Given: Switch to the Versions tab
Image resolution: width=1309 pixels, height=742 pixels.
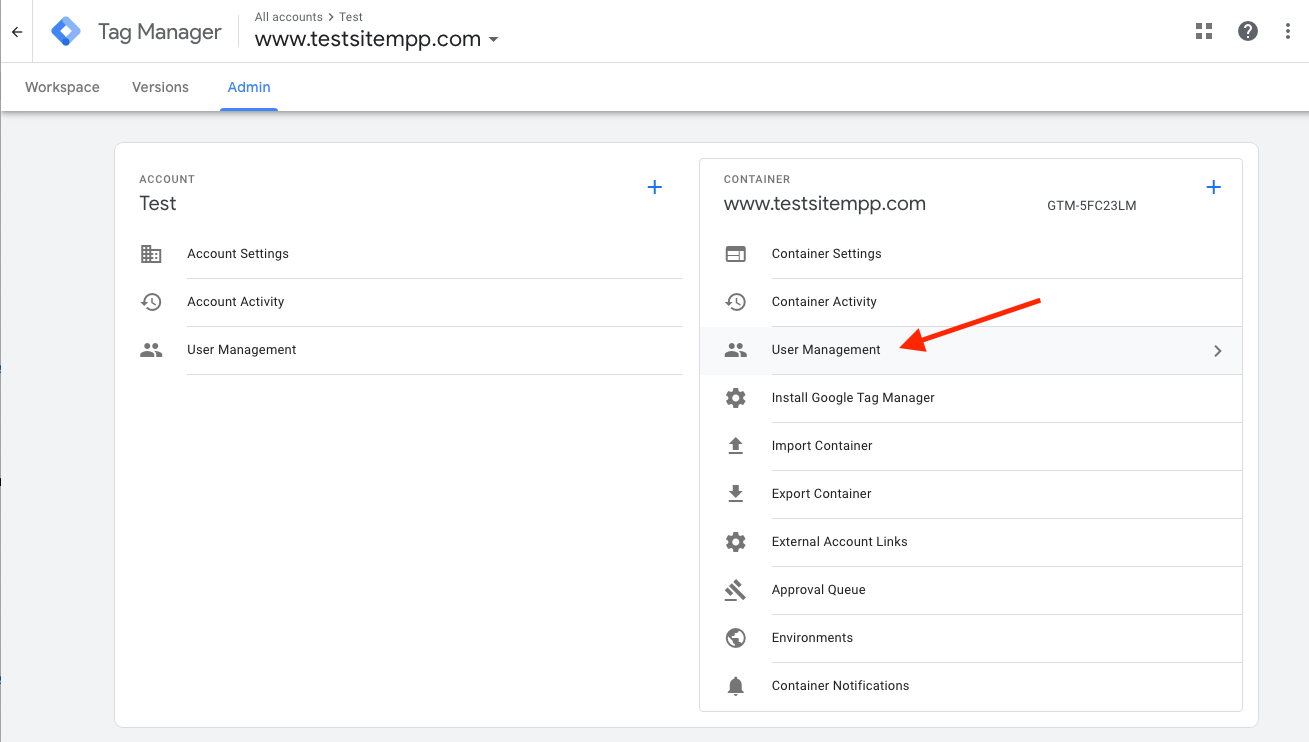Looking at the screenshot, I should tap(160, 87).
